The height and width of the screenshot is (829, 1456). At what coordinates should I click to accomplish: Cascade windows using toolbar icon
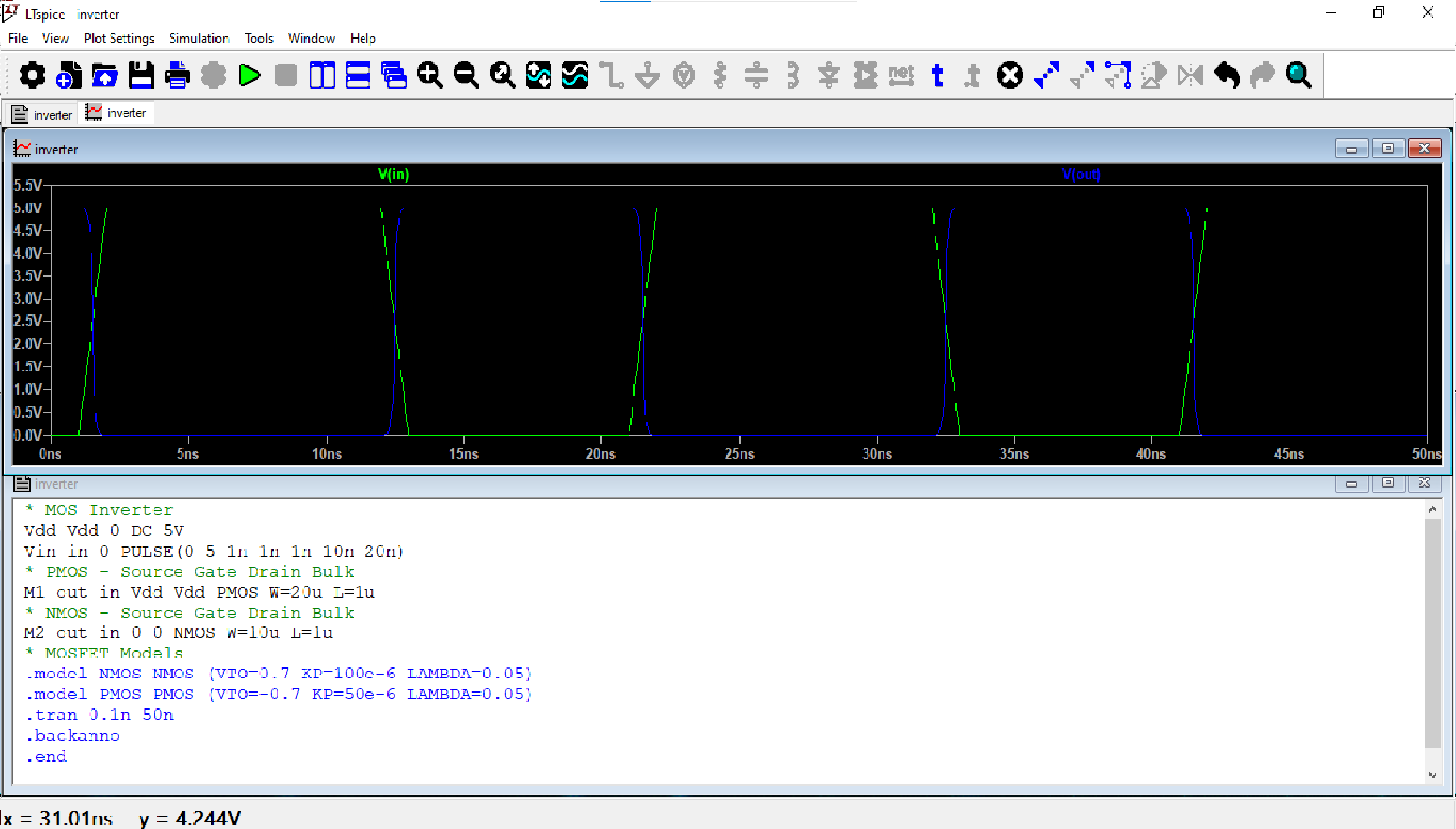coord(394,75)
